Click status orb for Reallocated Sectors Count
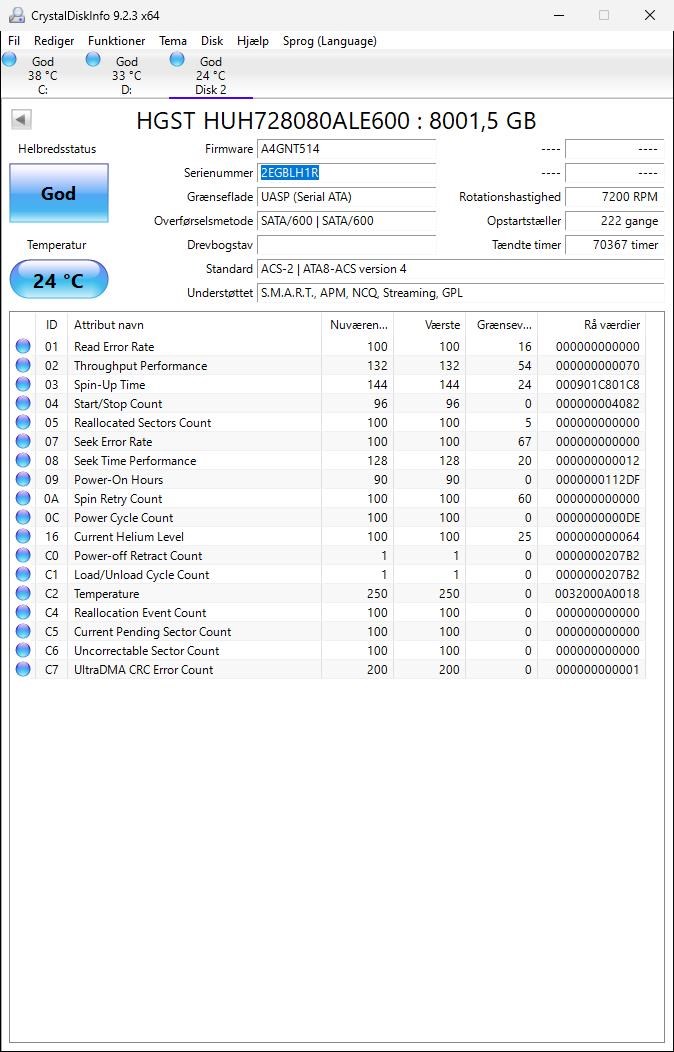 coord(23,422)
